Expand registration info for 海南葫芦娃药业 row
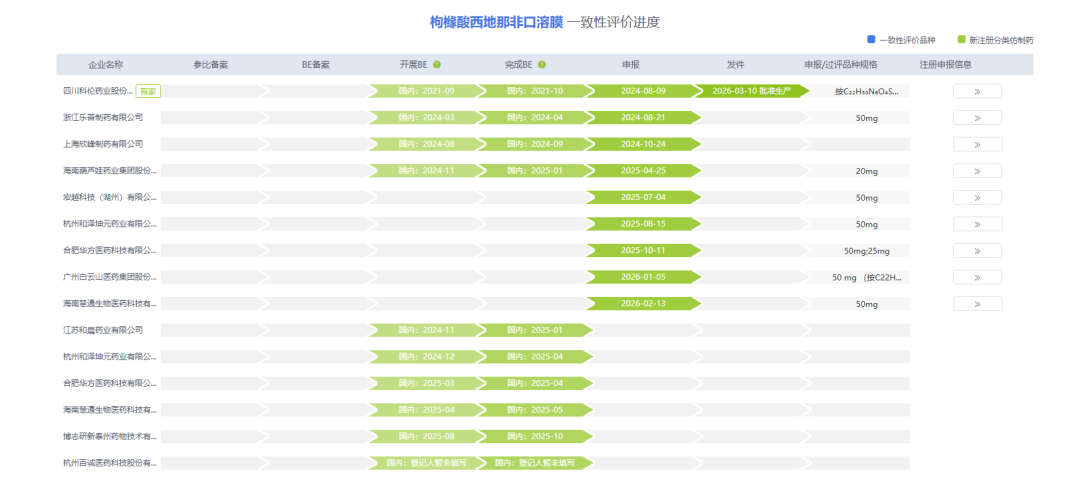Image resolution: width=1080 pixels, height=487 pixels. [976, 171]
